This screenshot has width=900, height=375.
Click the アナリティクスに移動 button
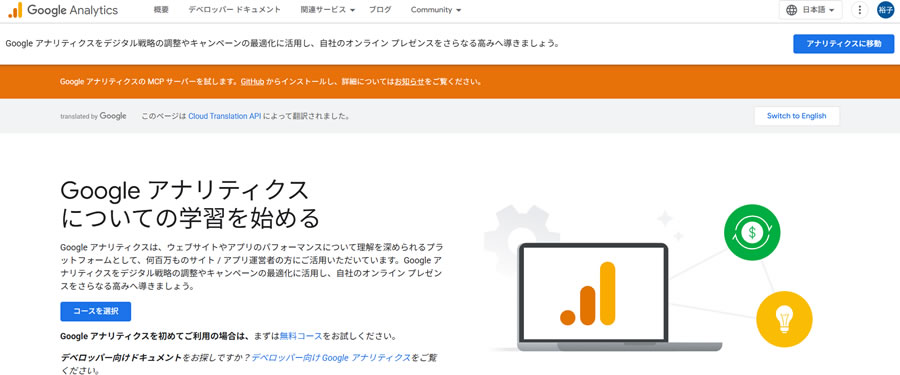pyautogui.click(x=843, y=44)
